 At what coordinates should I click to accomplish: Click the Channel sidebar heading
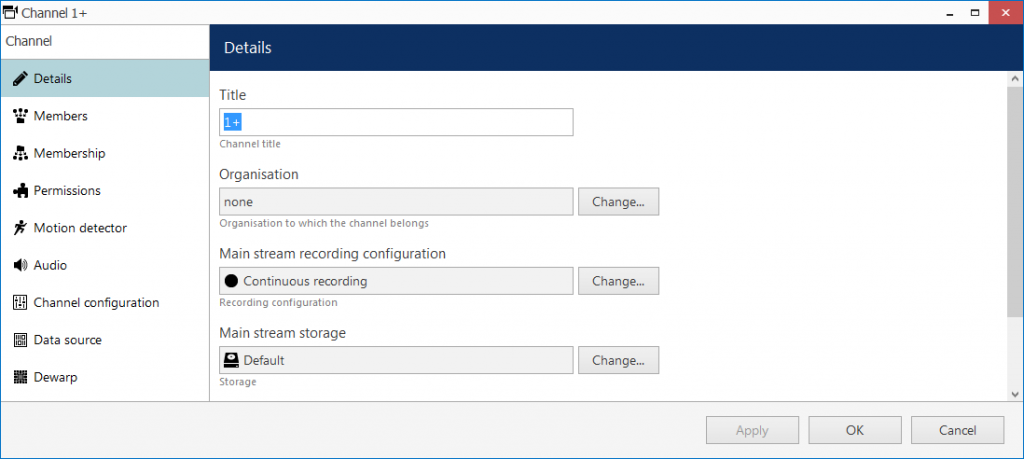(x=29, y=41)
